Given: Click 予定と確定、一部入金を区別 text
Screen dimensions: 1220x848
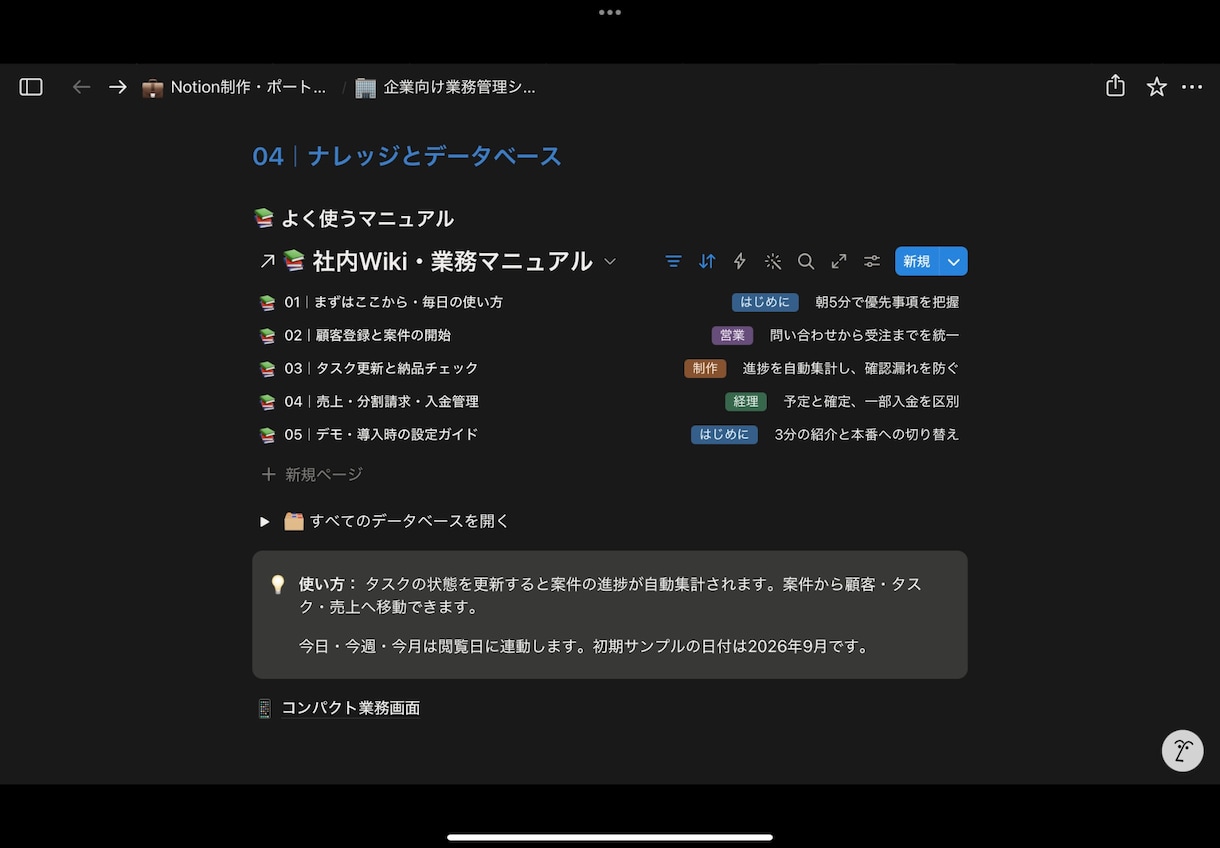Looking at the screenshot, I should pyautogui.click(x=872, y=401).
